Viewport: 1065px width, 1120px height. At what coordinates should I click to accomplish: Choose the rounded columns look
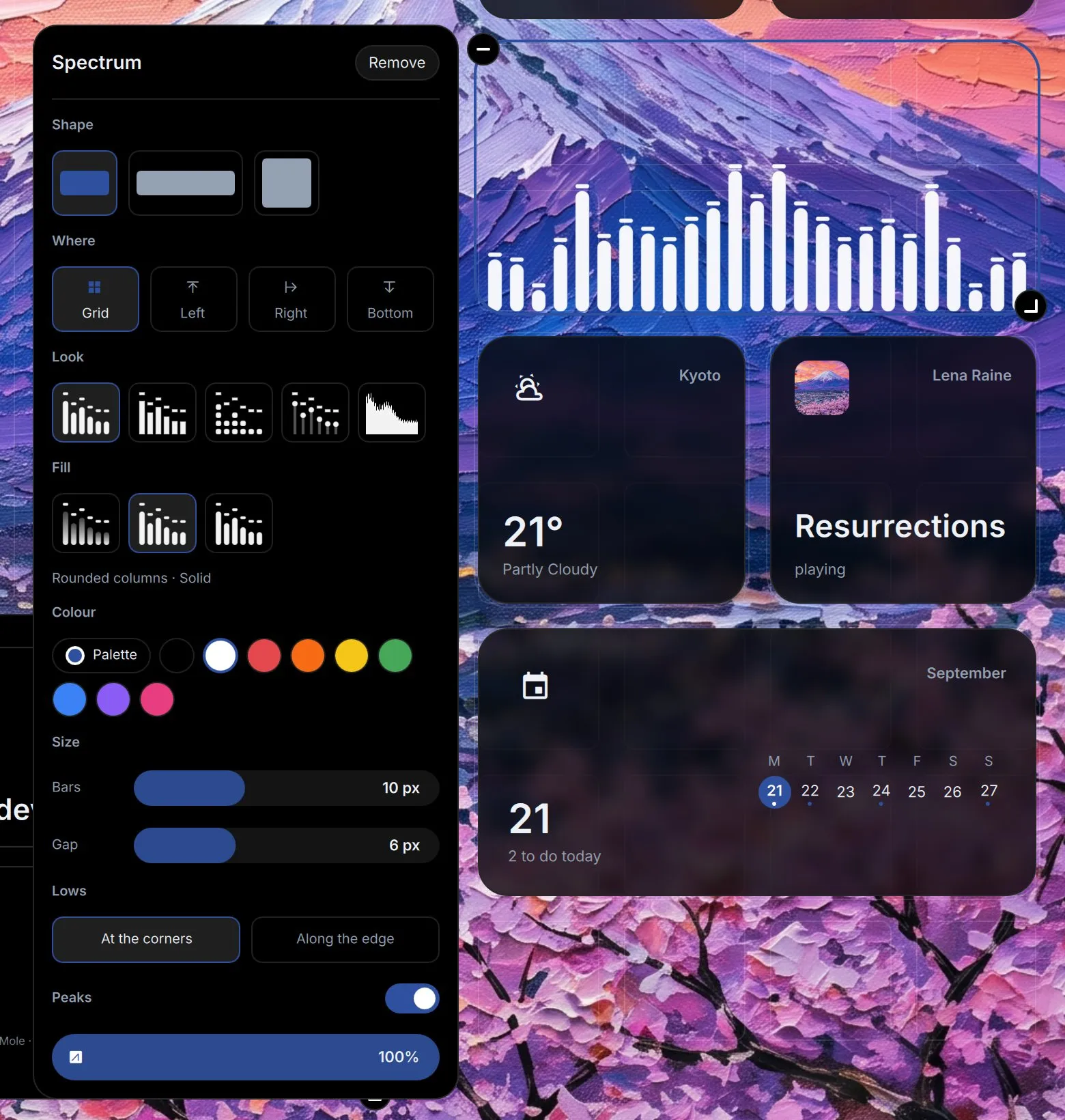(x=86, y=412)
